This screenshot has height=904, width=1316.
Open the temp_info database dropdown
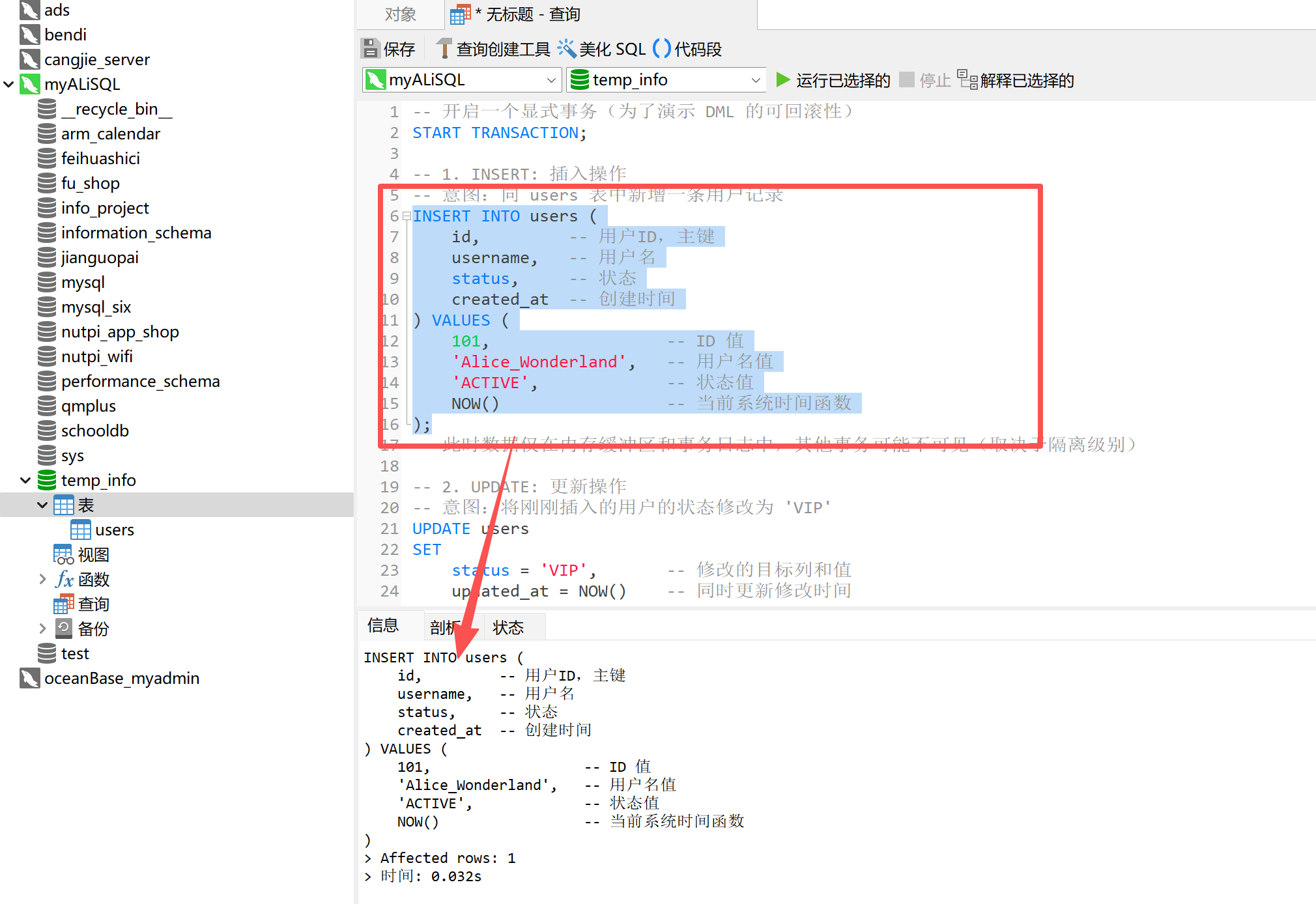[x=755, y=80]
